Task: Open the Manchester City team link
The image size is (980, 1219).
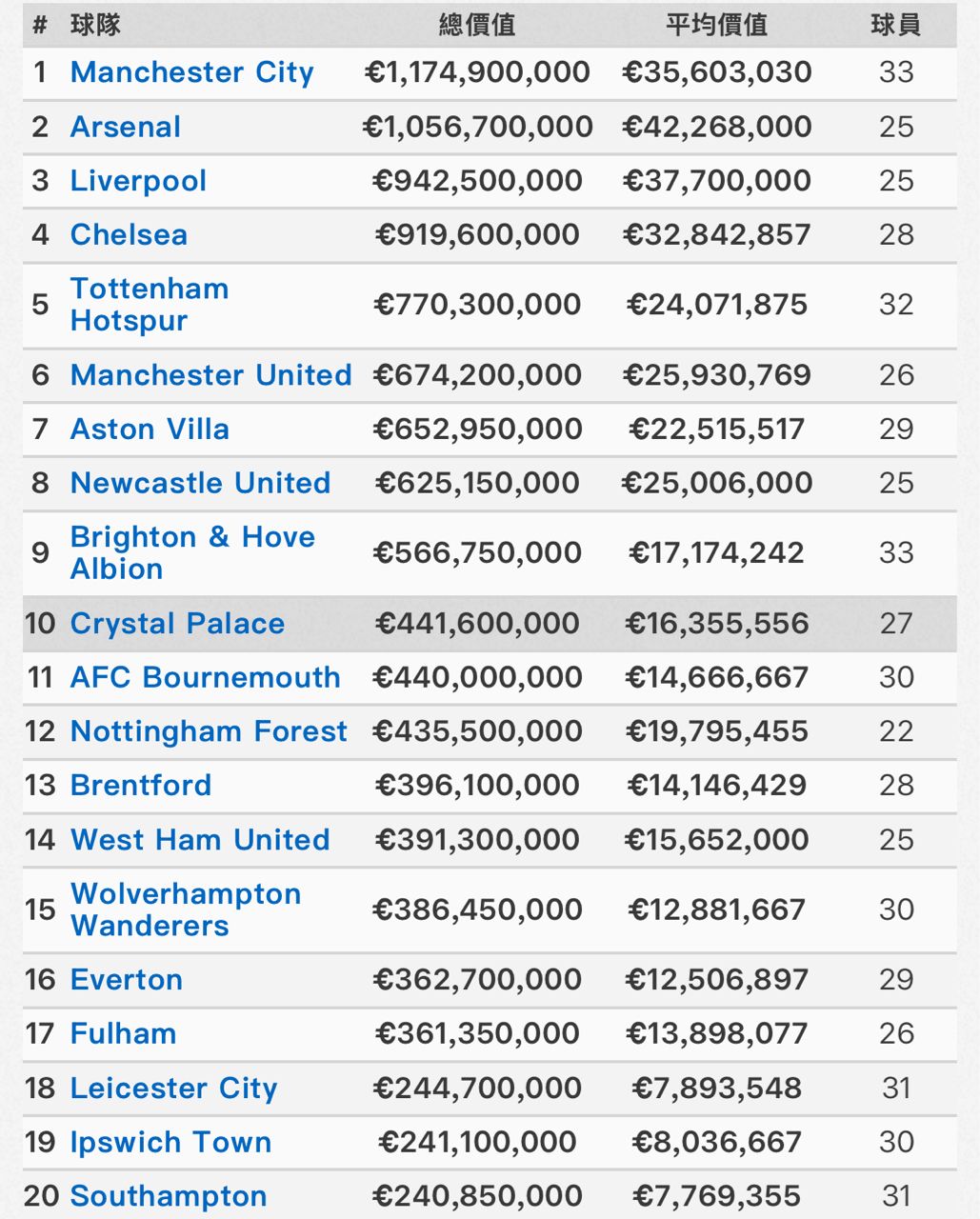Action: click(191, 72)
